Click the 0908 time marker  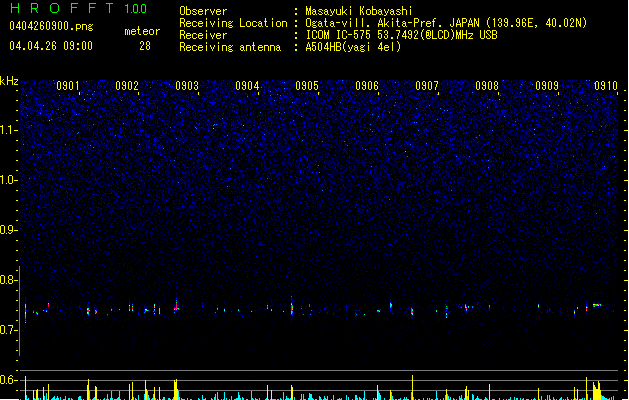click(487, 86)
